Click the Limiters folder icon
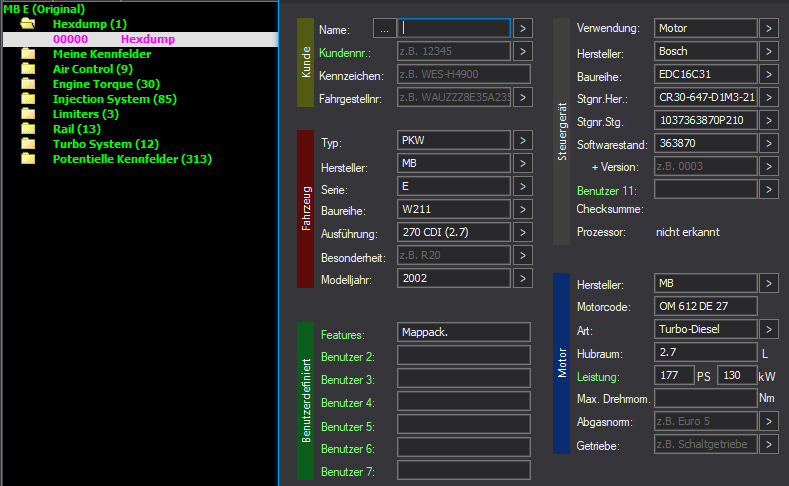The width and height of the screenshot is (789, 486). 28,114
